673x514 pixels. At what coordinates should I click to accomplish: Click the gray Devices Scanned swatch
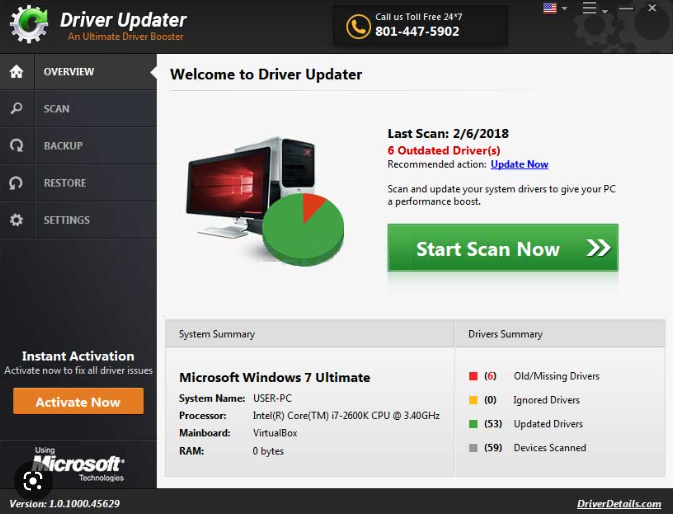tap(473, 448)
